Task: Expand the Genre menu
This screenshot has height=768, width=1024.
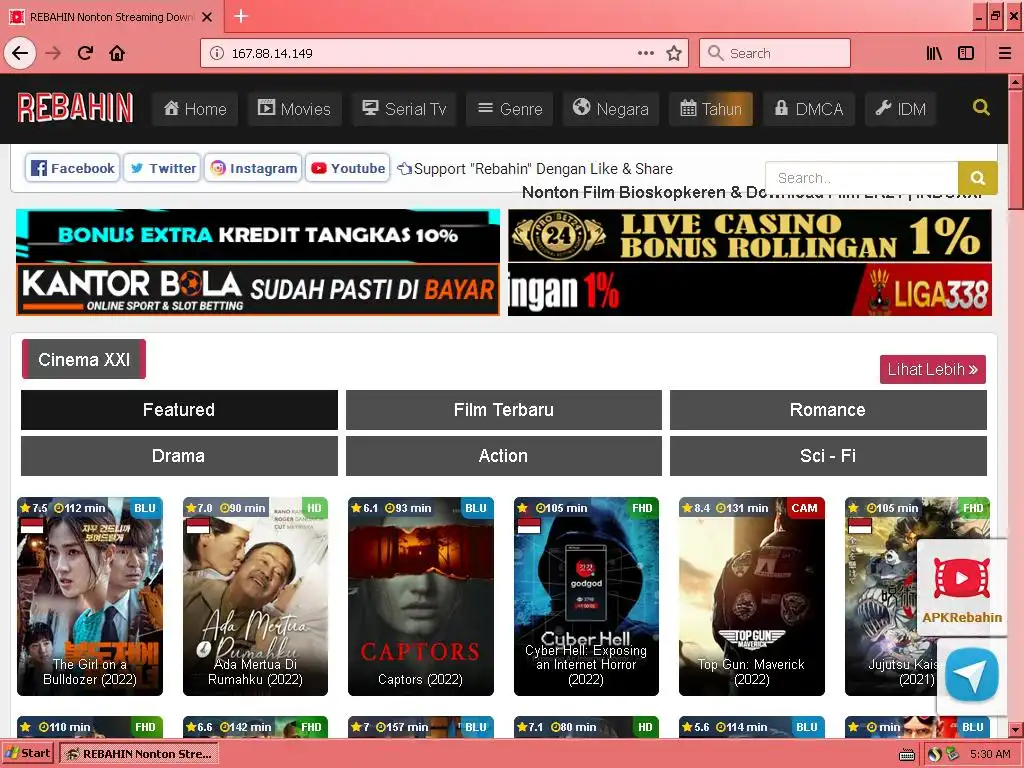Action: pos(510,108)
